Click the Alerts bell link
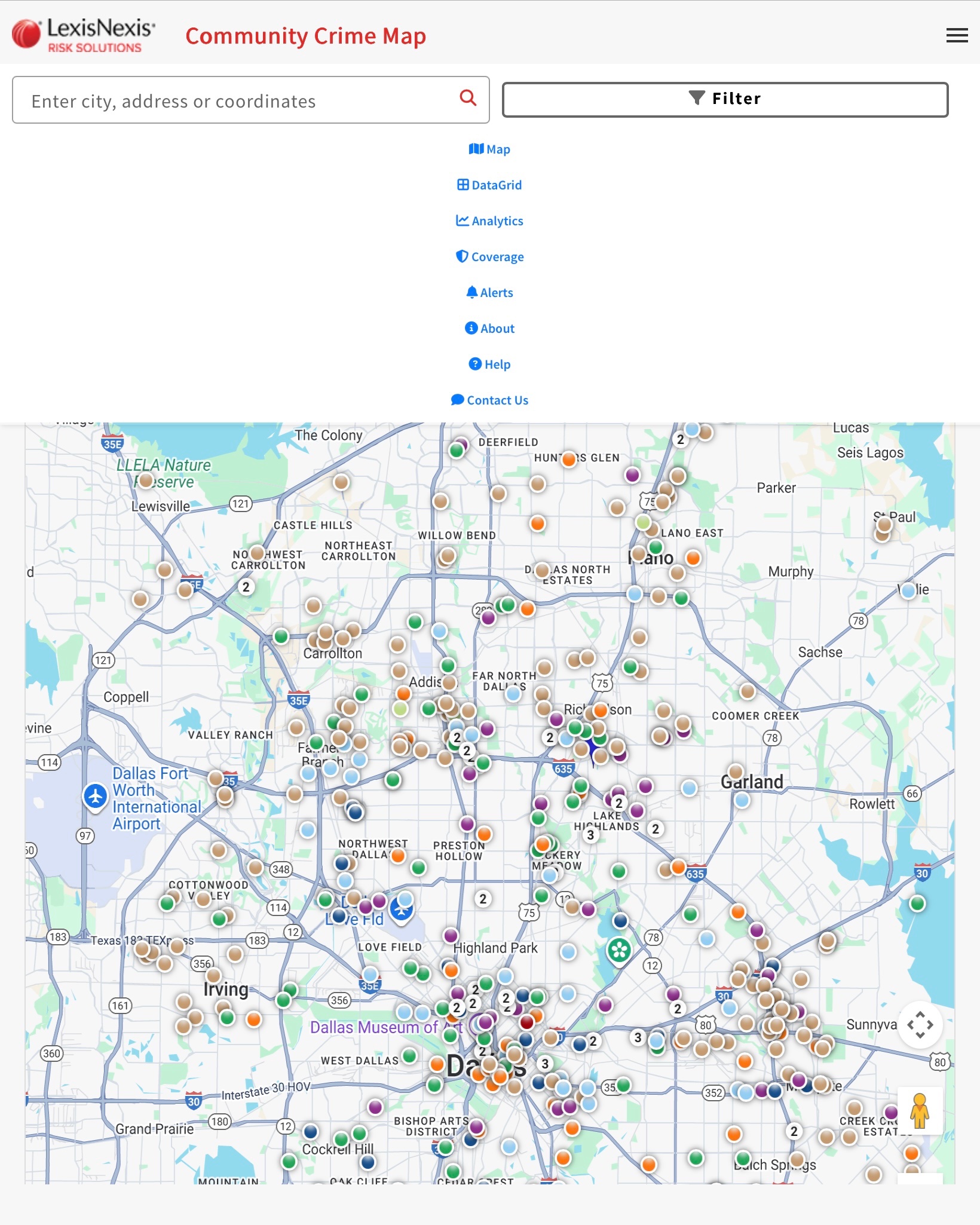The height and width of the screenshot is (1225, 980). tap(489, 293)
